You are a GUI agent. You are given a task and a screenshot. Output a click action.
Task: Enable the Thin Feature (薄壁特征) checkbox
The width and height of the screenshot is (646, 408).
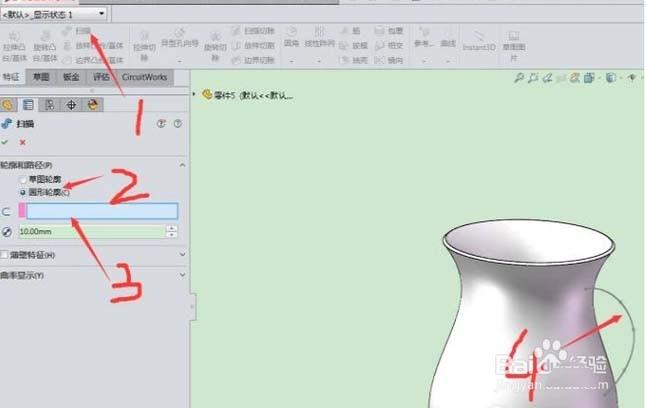(x=4, y=255)
